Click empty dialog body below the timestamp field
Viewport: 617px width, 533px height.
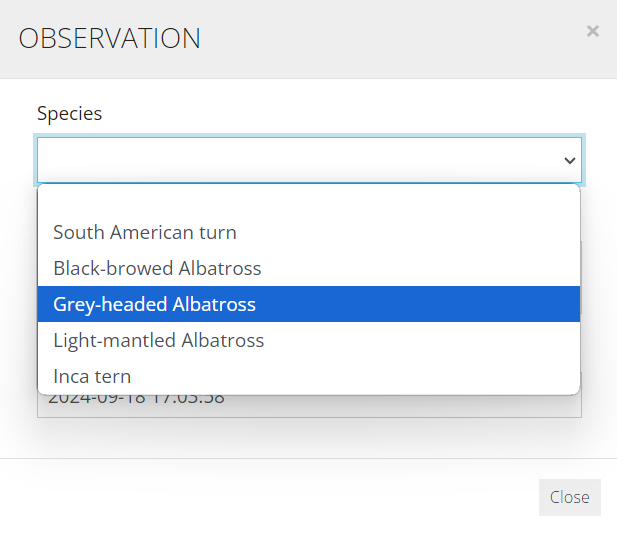point(309,437)
